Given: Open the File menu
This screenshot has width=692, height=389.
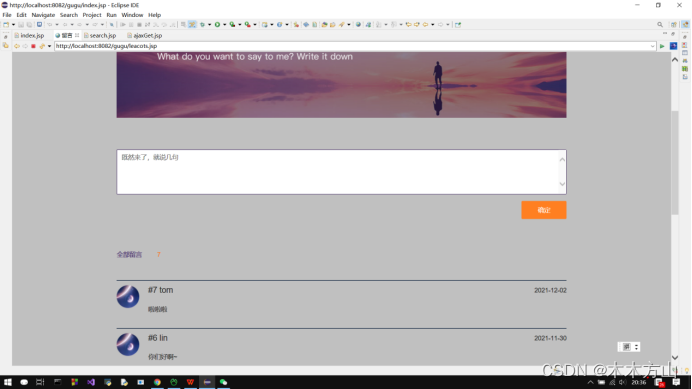Looking at the screenshot, I should coord(7,15).
